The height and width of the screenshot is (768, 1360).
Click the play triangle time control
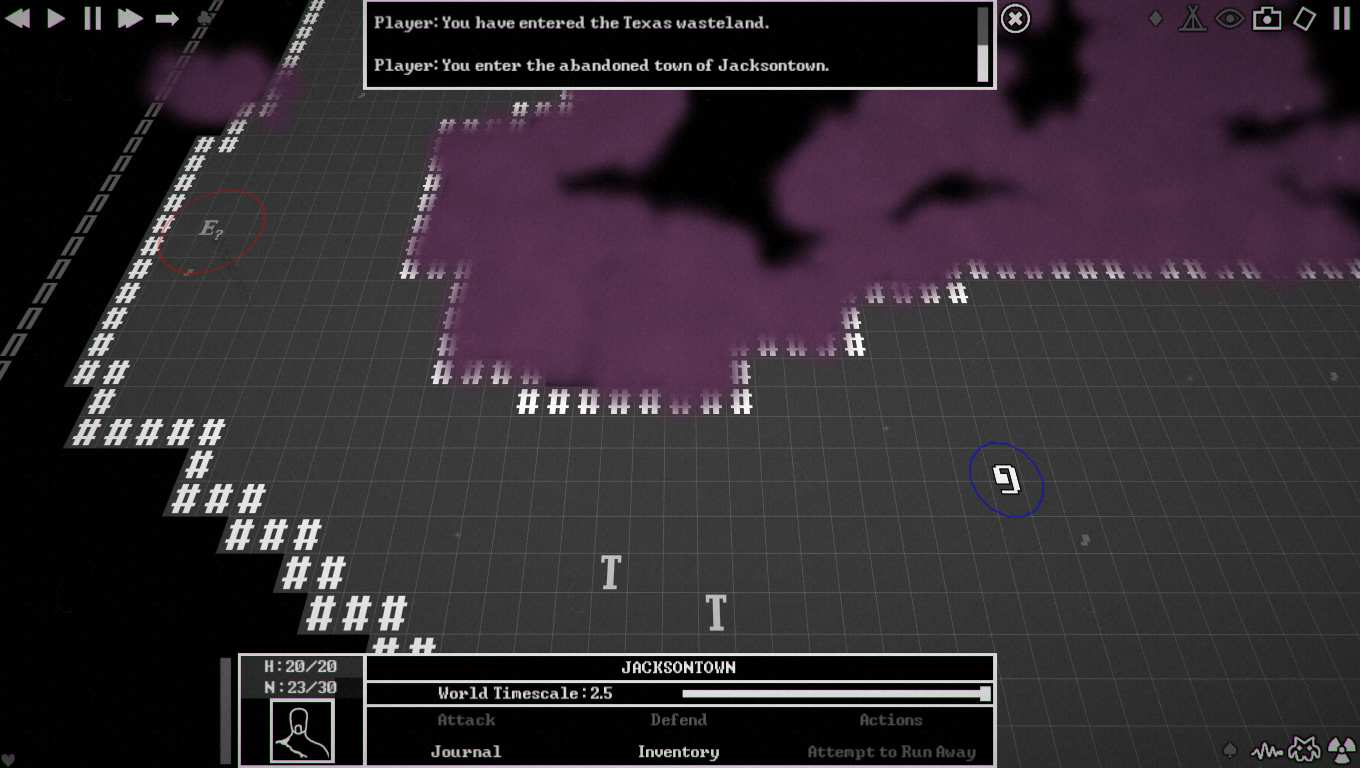[x=56, y=18]
